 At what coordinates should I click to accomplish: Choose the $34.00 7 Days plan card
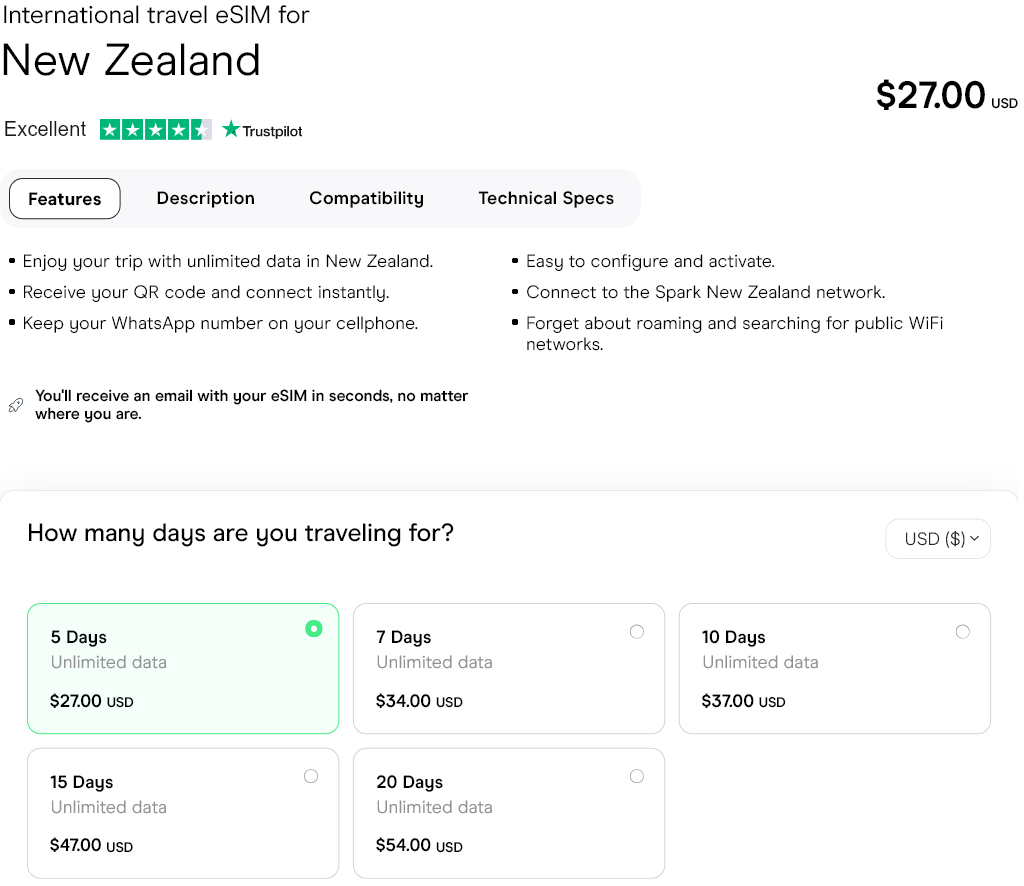click(x=508, y=668)
